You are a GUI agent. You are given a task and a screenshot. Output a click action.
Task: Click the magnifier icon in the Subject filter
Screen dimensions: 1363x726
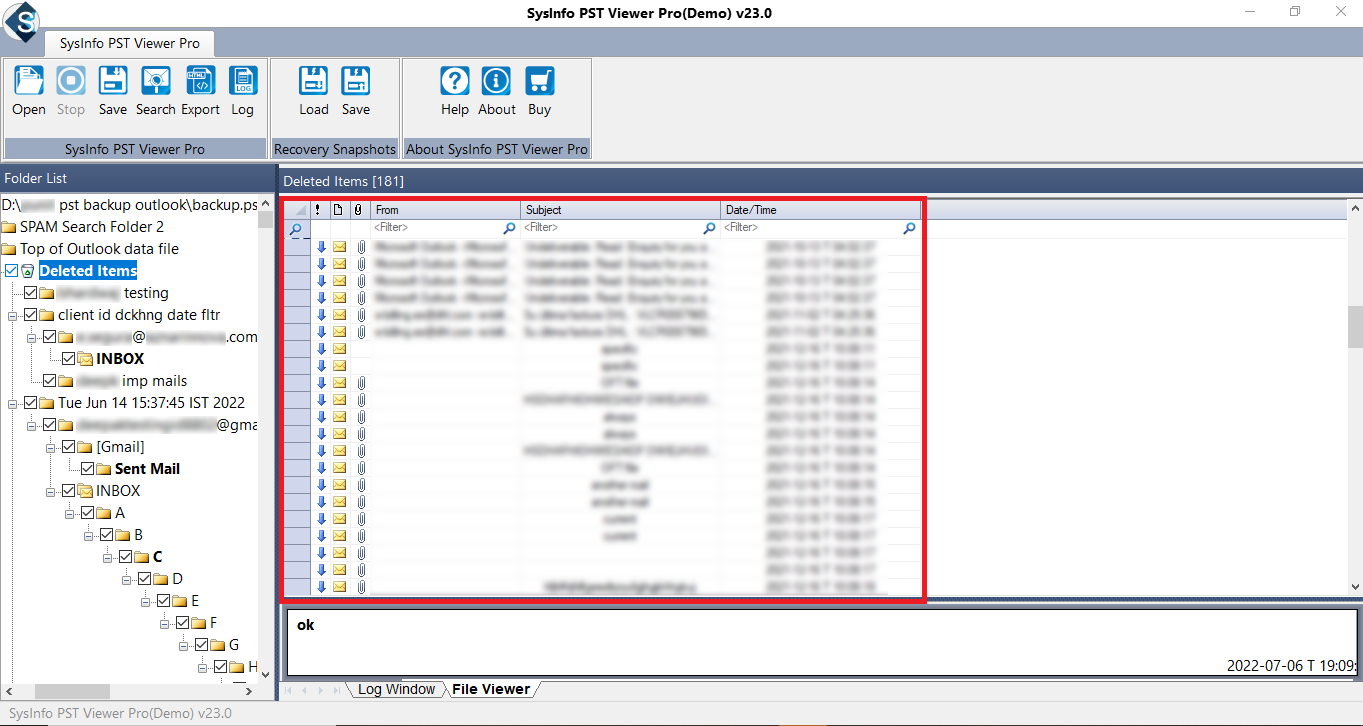coord(709,228)
